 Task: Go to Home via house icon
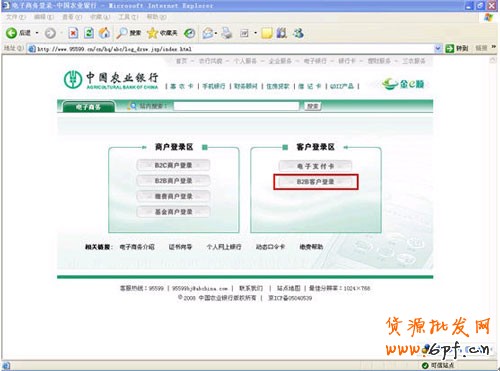[x=104, y=33]
